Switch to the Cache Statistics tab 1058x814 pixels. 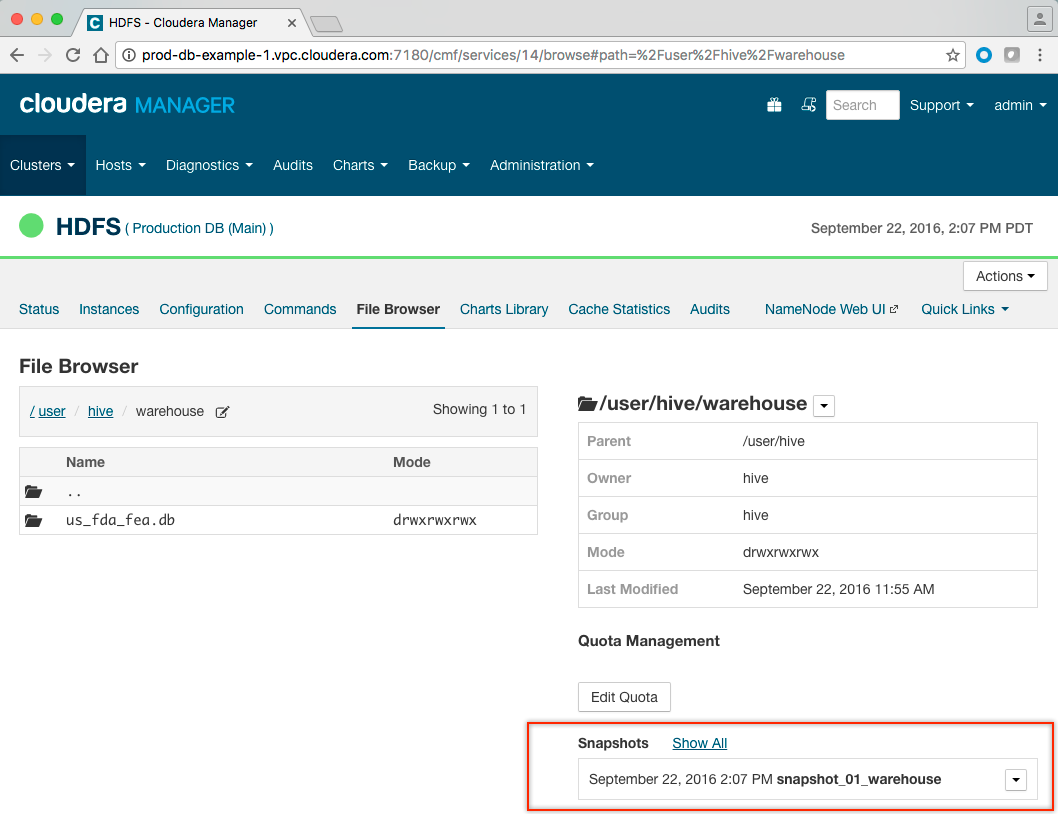(x=619, y=309)
